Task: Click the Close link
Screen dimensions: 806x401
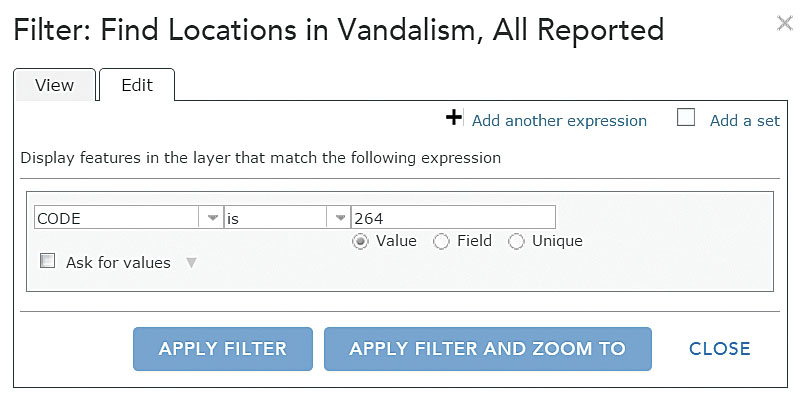Action: pos(719,349)
